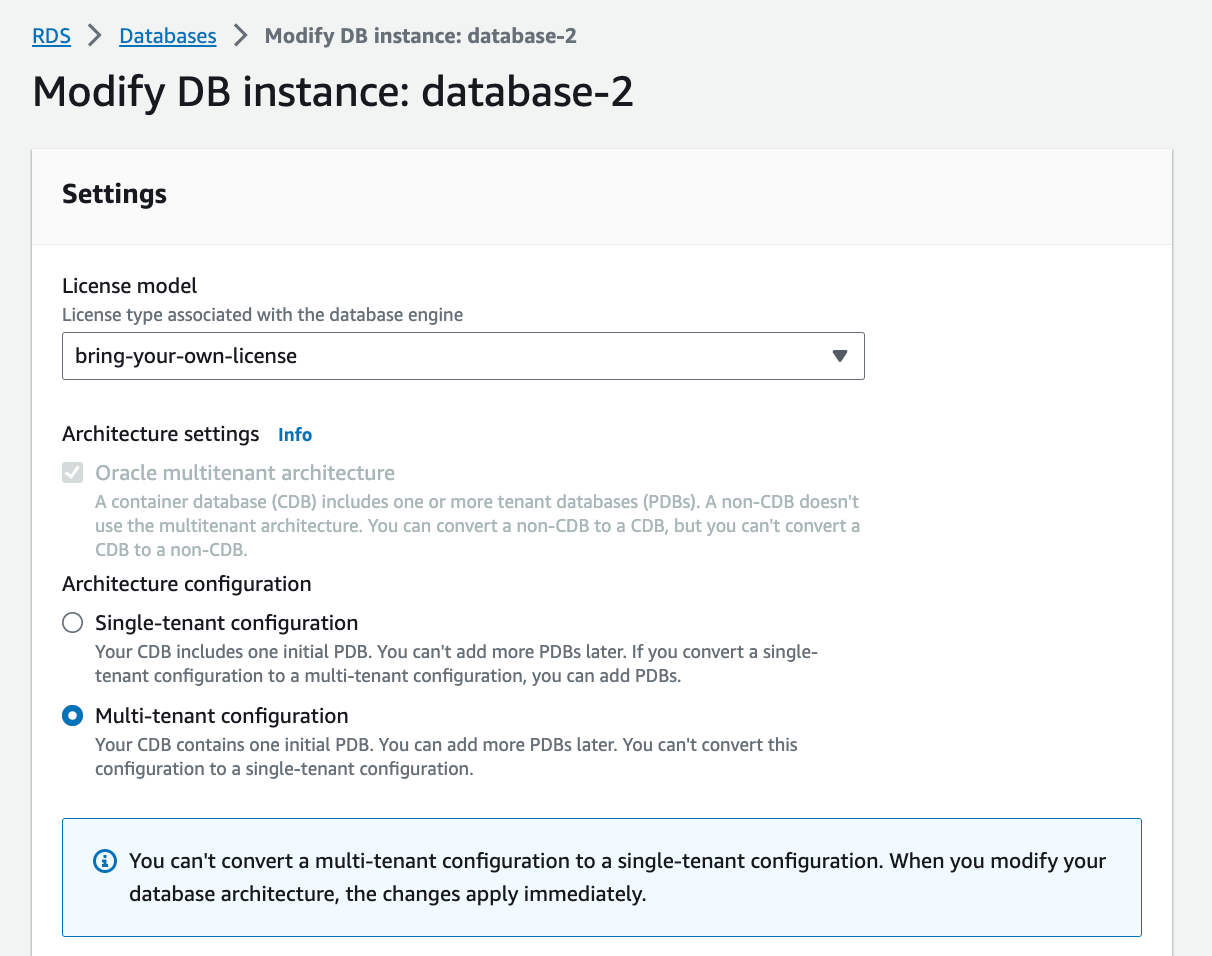Click the Multi-tenant configuration description text
The width and height of the screenshot is (1212, 956).
tap(446, 757)
